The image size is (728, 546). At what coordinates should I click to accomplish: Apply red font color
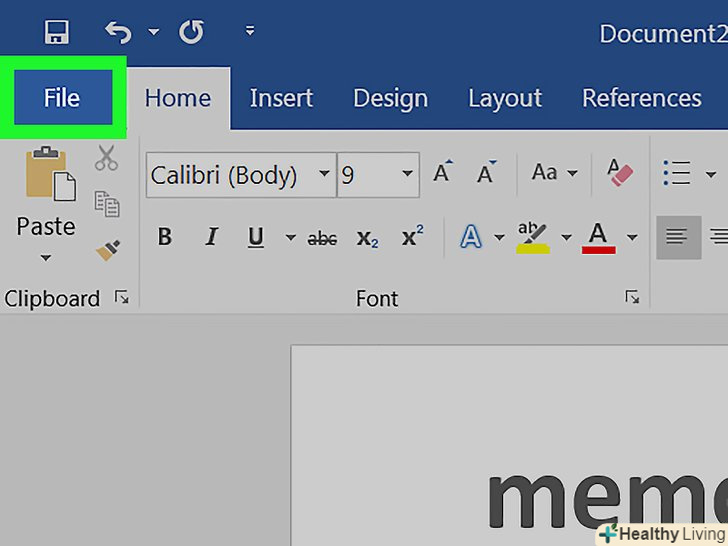tap(598, 238)
